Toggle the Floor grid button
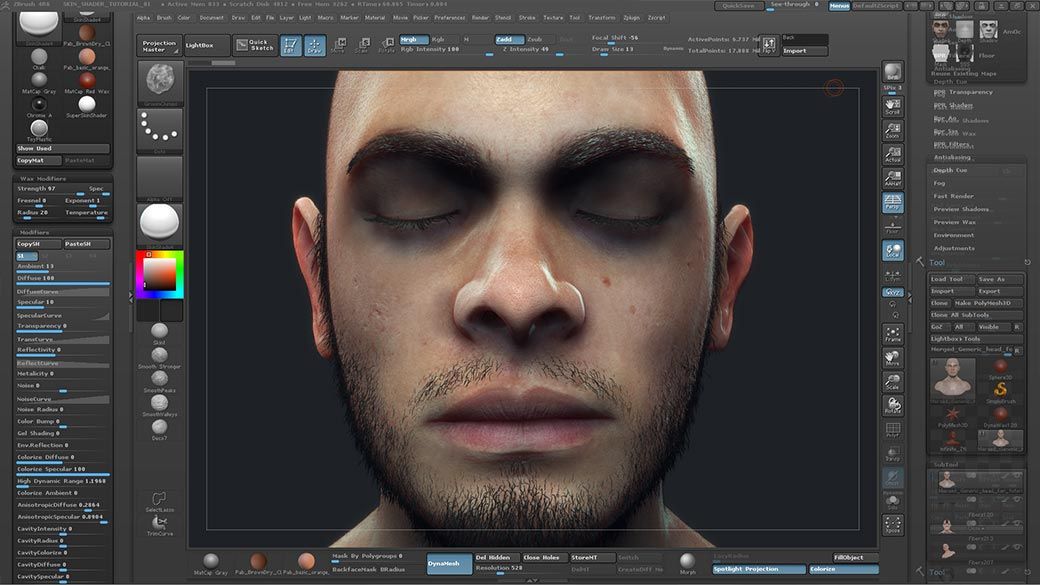The width and height of the screenshot is (1040, 585). [893, 227]
